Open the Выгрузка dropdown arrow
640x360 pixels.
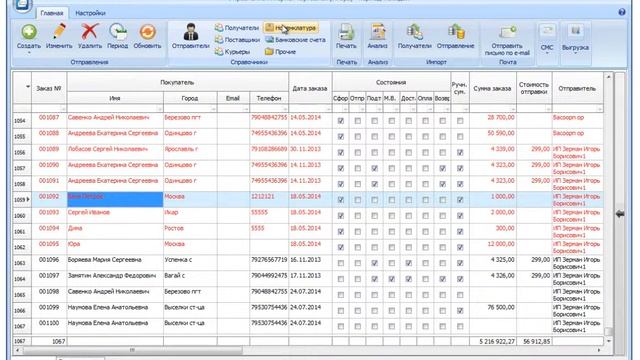[575, 54]
